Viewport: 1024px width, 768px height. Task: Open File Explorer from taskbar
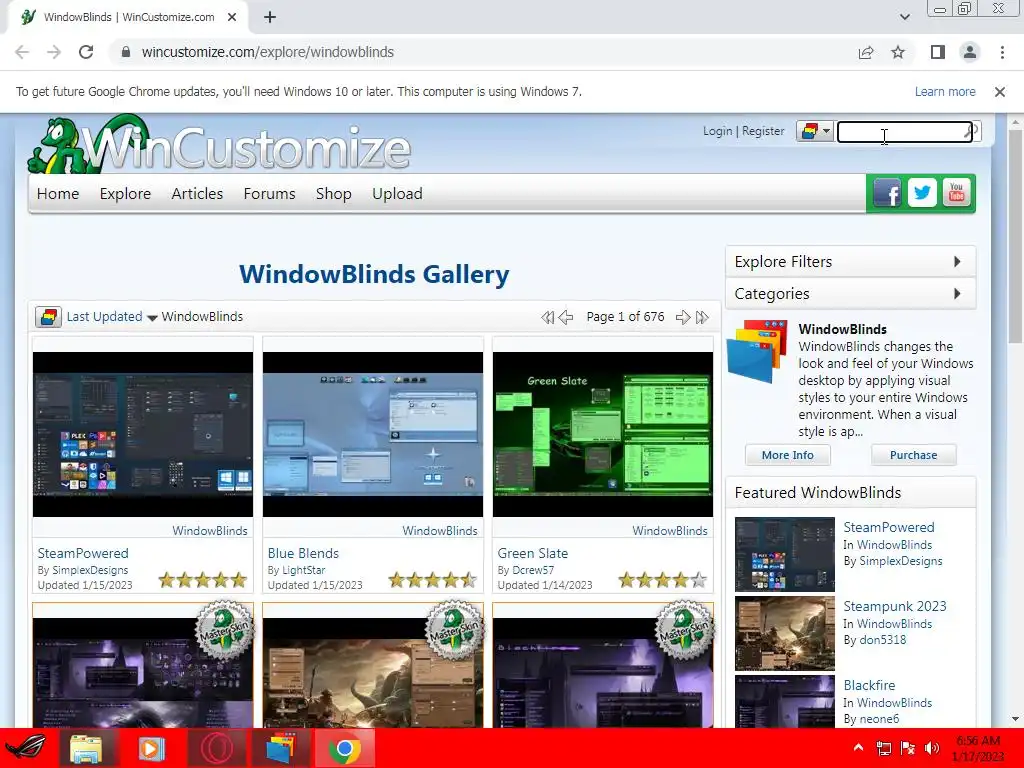point(86,748)
